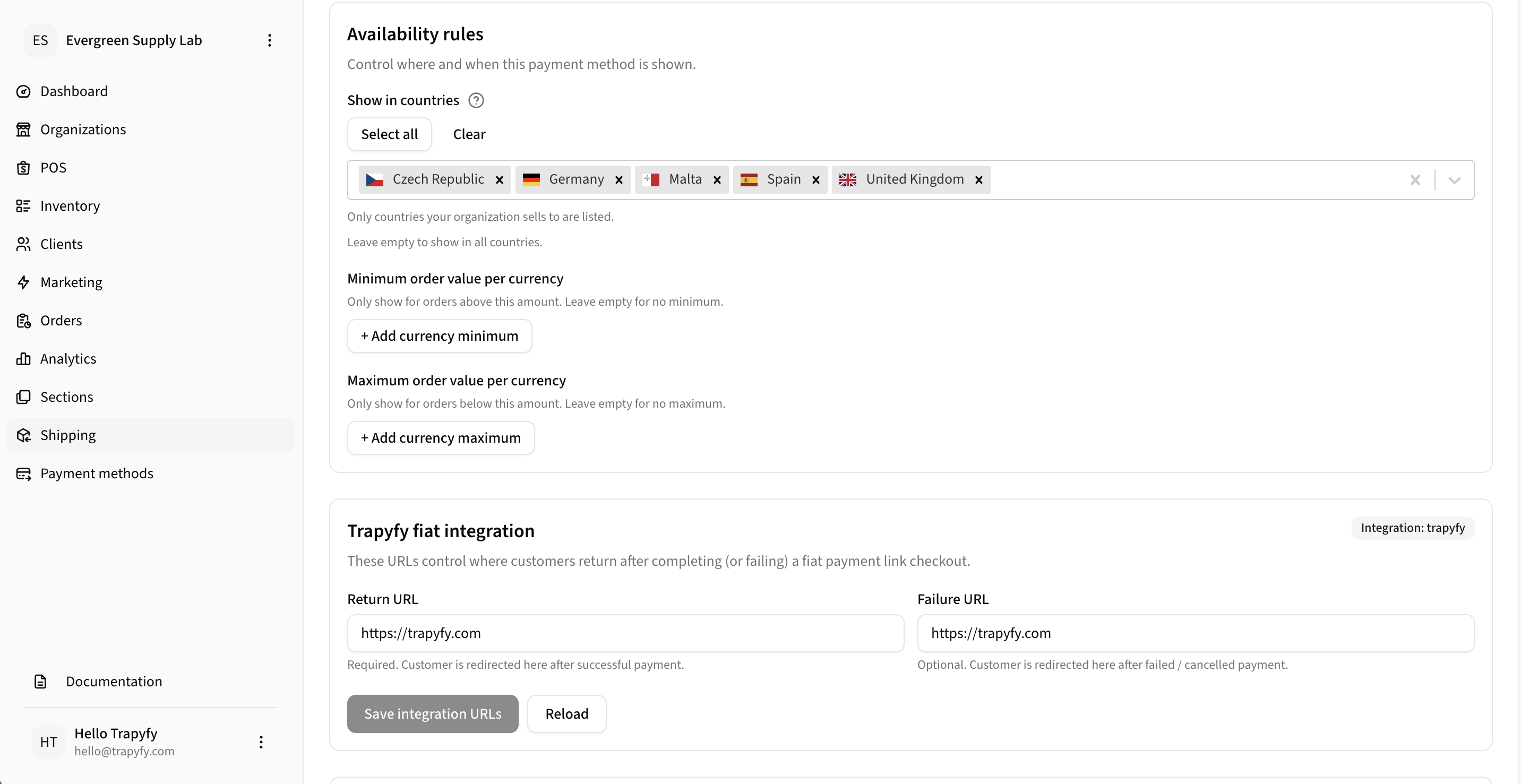
Task: Click the Orders clipboard icon
Action: (x=23, y=321)
